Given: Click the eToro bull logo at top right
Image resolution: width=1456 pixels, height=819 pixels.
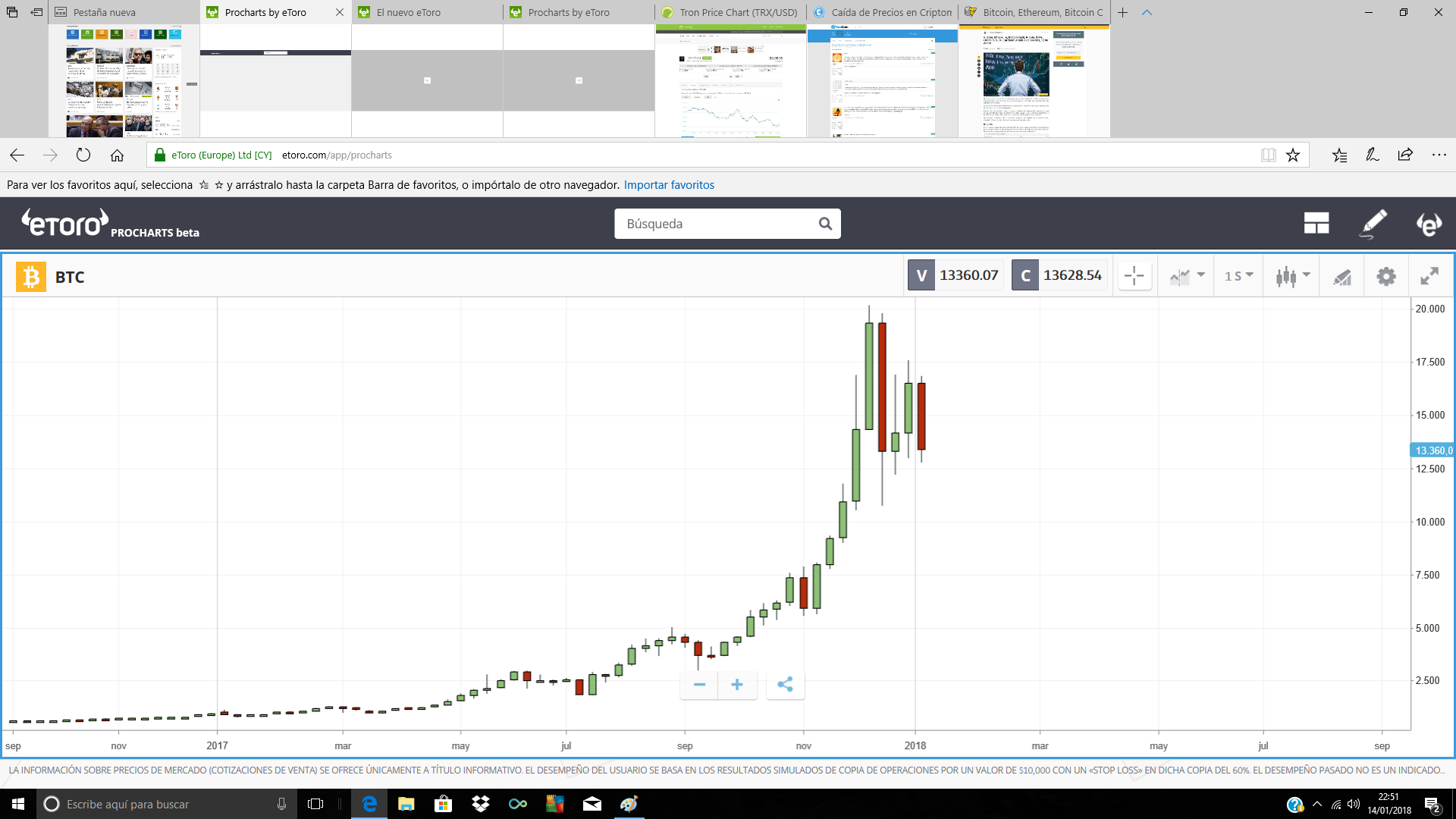Looking at the screenshot, I should pyautogui.click(x=1429, y=224).
